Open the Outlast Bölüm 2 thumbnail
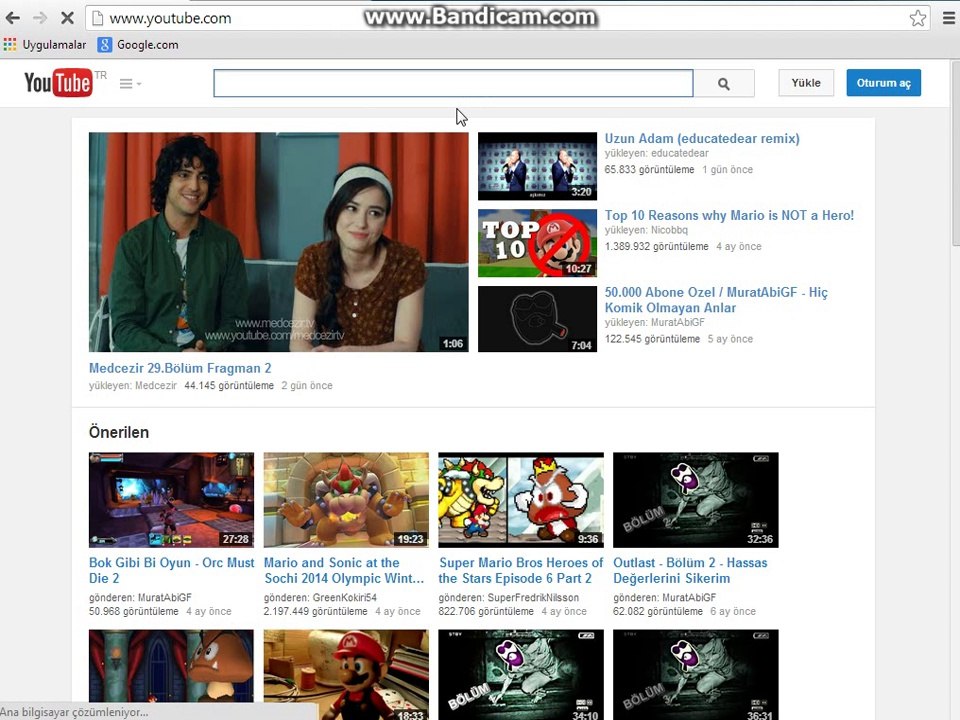 click(x=696, y=500)
